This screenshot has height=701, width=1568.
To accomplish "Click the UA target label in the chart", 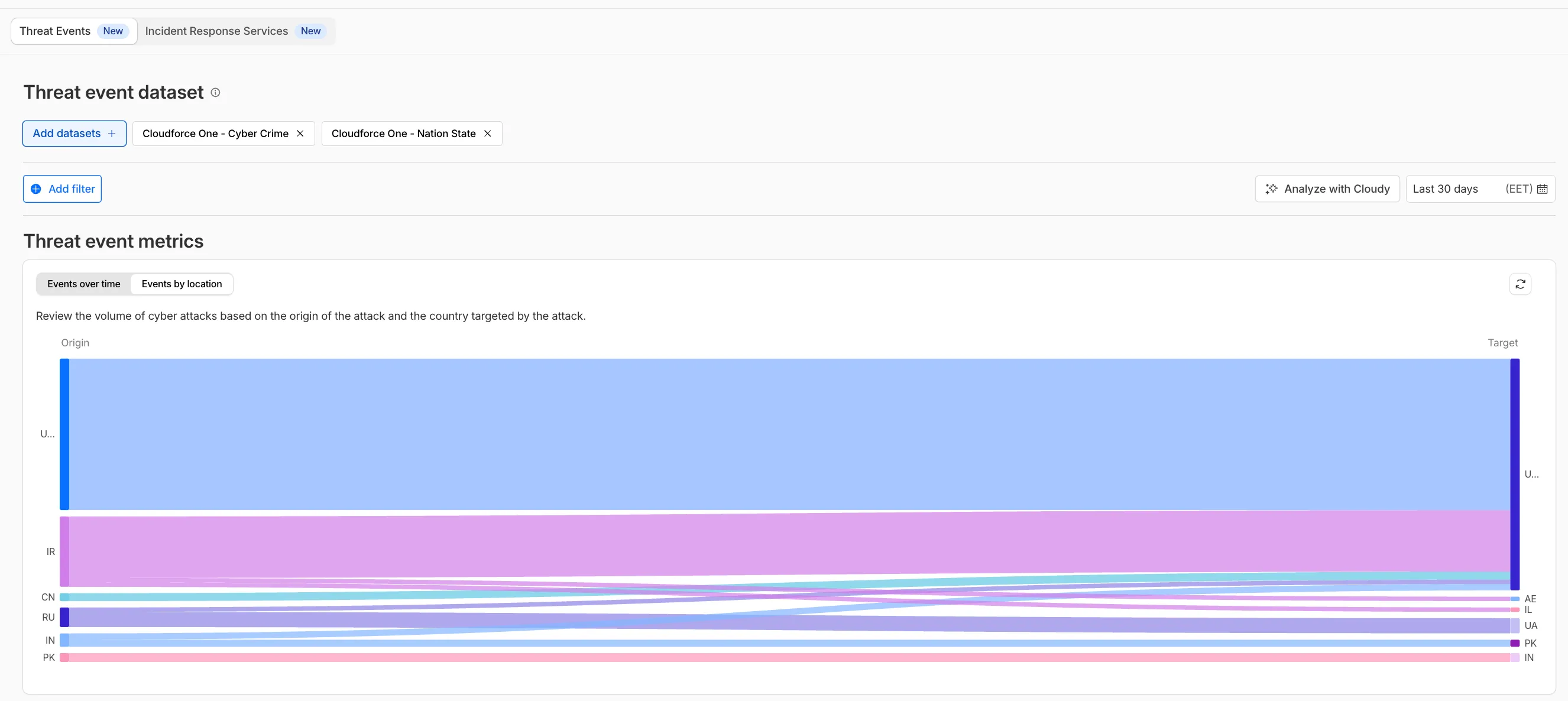I will pos(1531,625).
